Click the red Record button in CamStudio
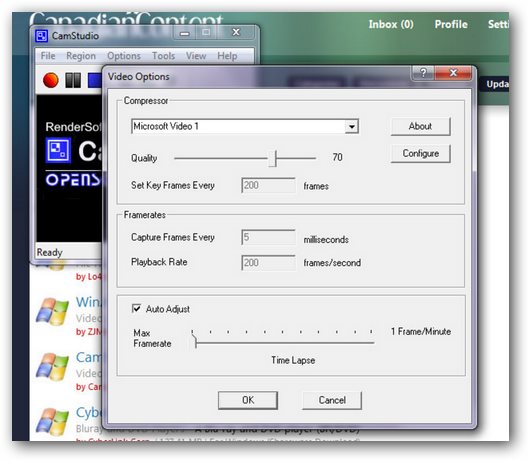The image size is (529, 461). coord(51,80)
